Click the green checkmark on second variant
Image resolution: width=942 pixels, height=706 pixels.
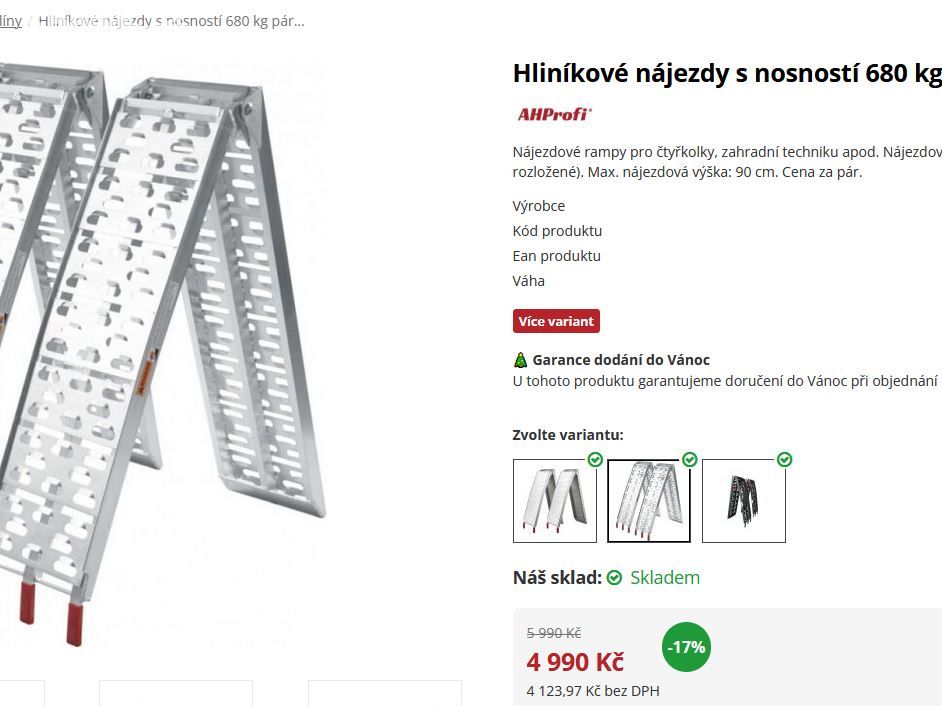pyautogui.click(x=690, y=460)
